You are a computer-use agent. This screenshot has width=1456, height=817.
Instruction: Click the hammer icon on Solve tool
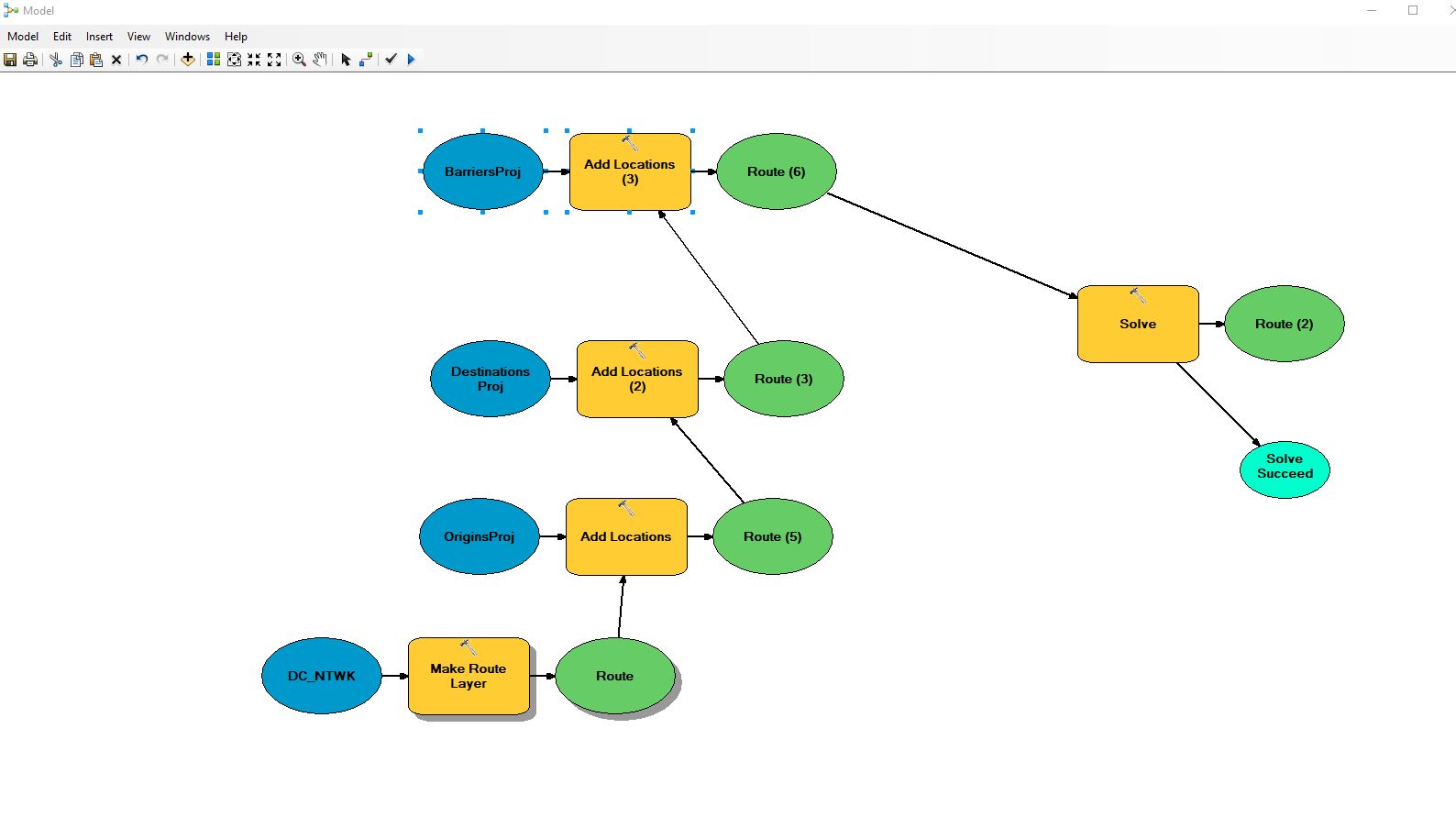pos(1138,295)
